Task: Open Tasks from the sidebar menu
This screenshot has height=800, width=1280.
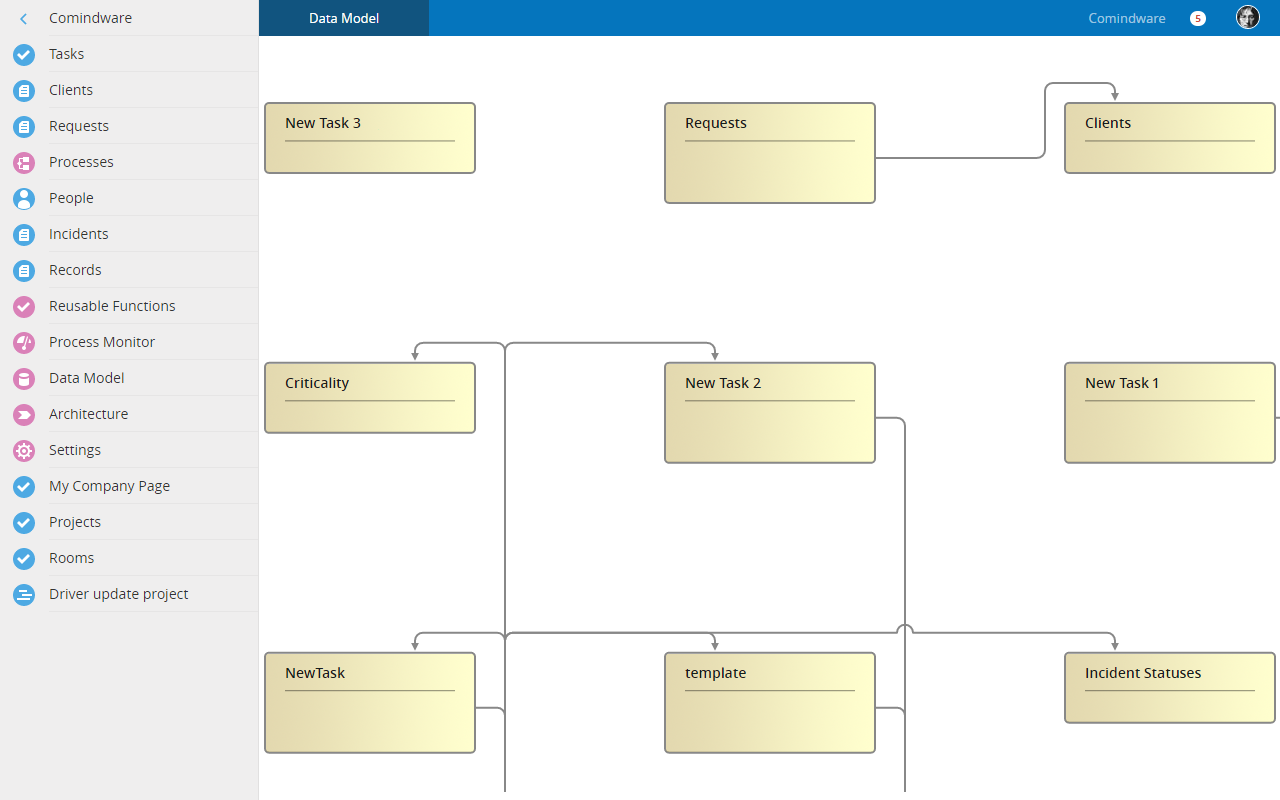Action: (129, 54)
